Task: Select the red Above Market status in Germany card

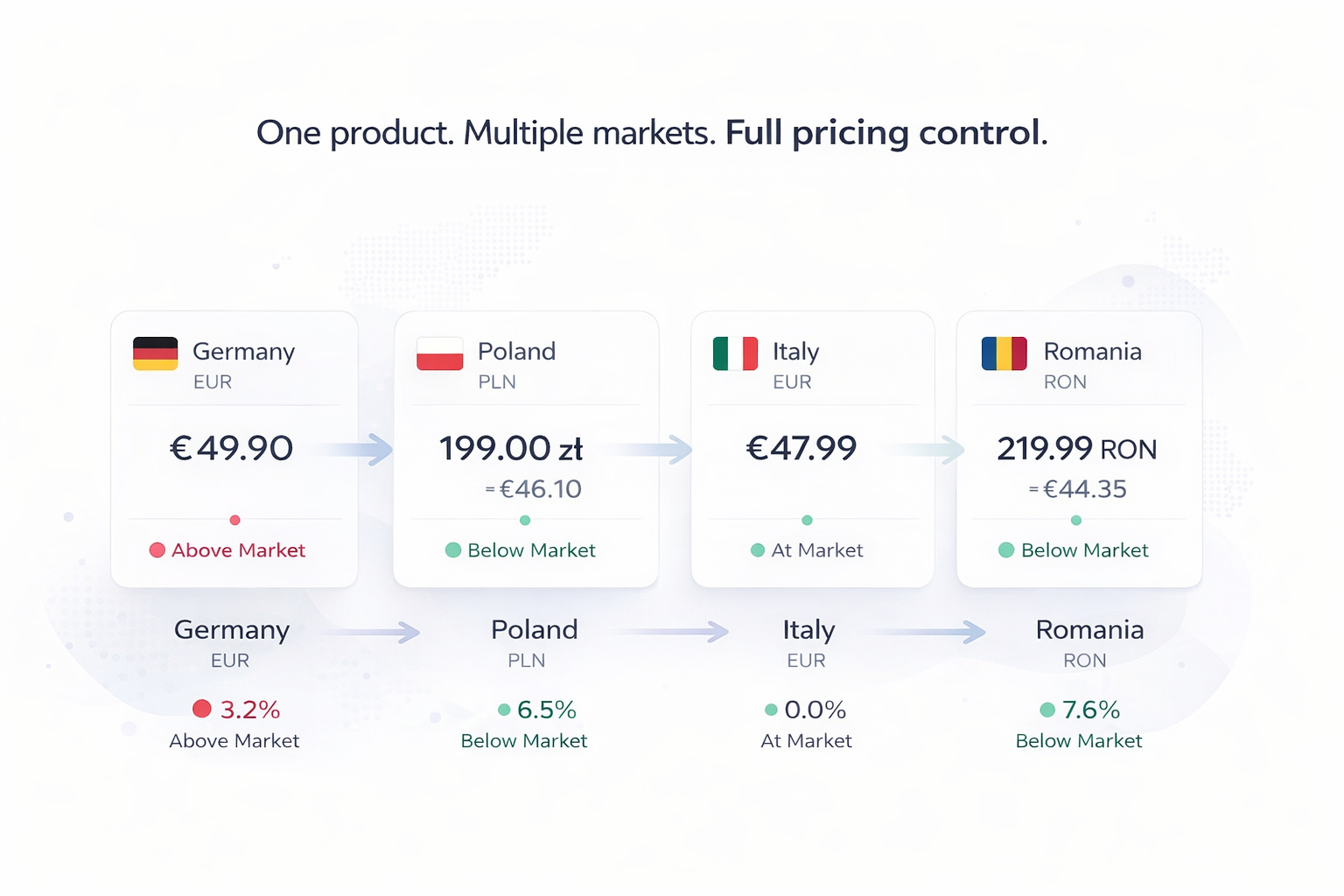Action: [x=228, y=550]
